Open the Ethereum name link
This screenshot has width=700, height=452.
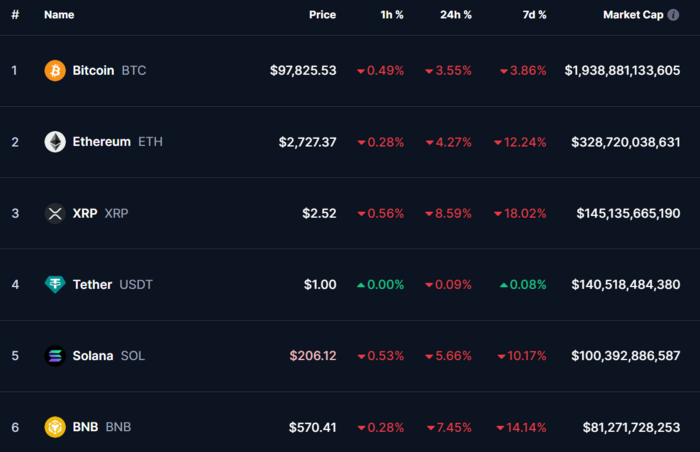pyautogui.click(x=101, y=142)
